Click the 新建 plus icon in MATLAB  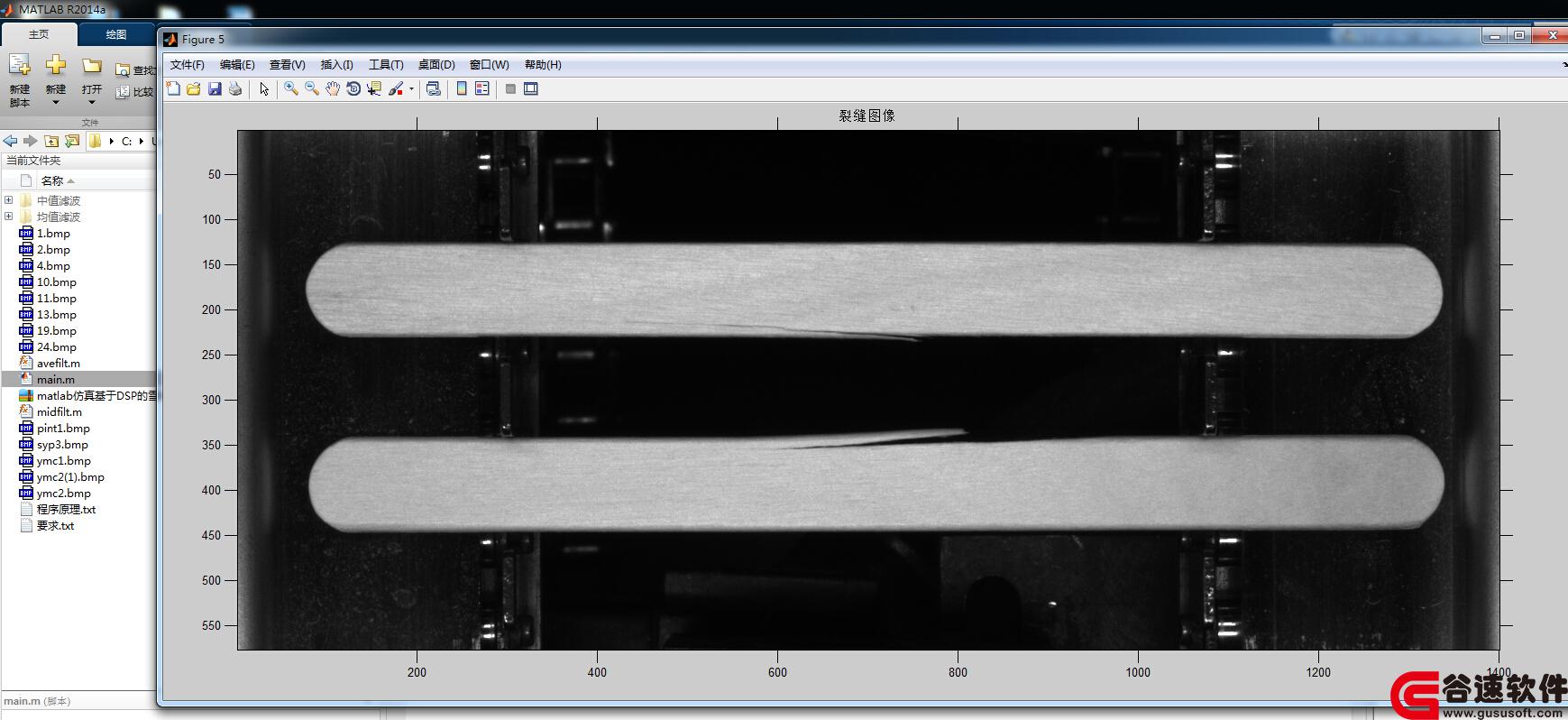coord(56,66)
